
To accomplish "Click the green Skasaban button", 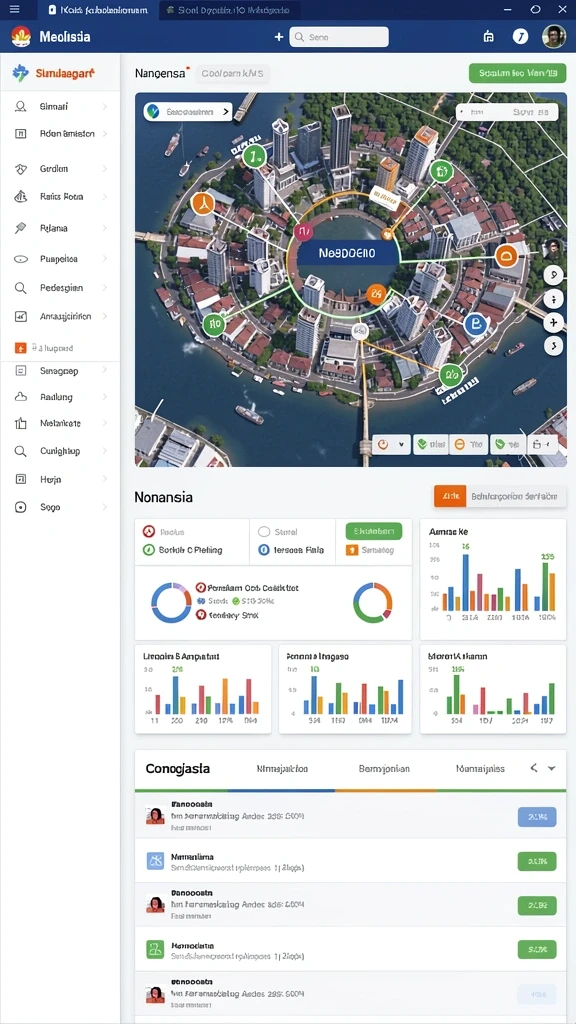I will [374, 531].
